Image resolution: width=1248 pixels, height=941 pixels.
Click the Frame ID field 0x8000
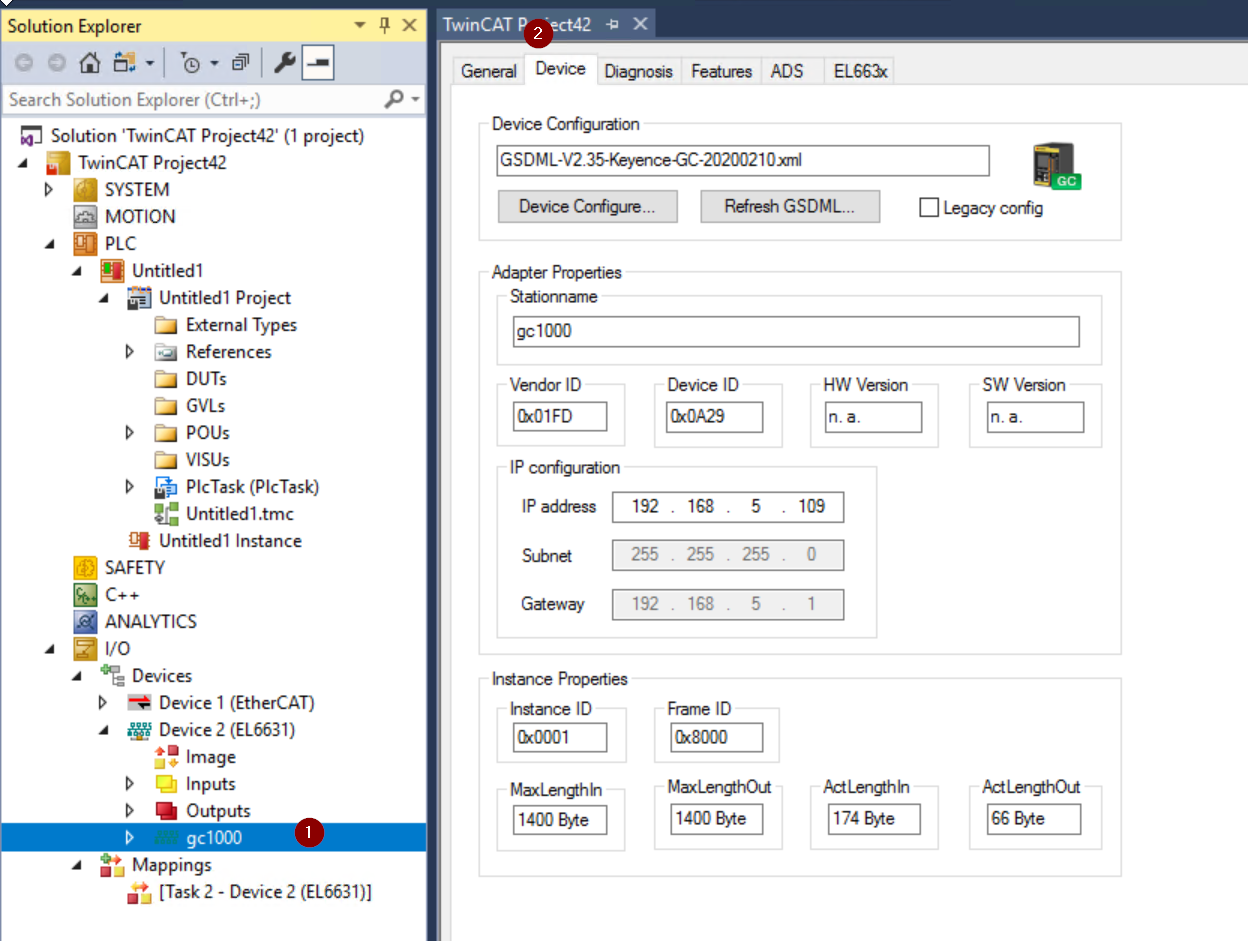(716, 737)
